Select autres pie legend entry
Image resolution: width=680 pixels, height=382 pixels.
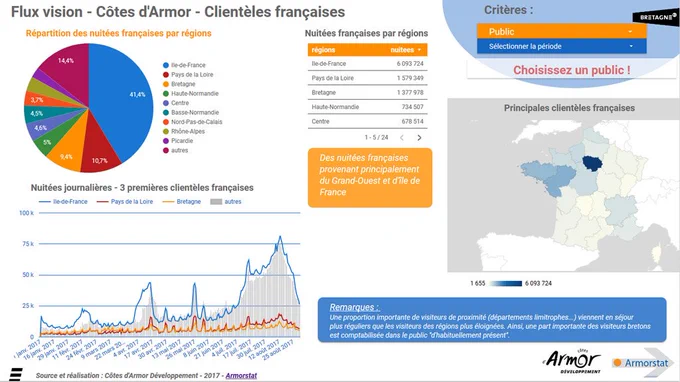tap(175, 150)
